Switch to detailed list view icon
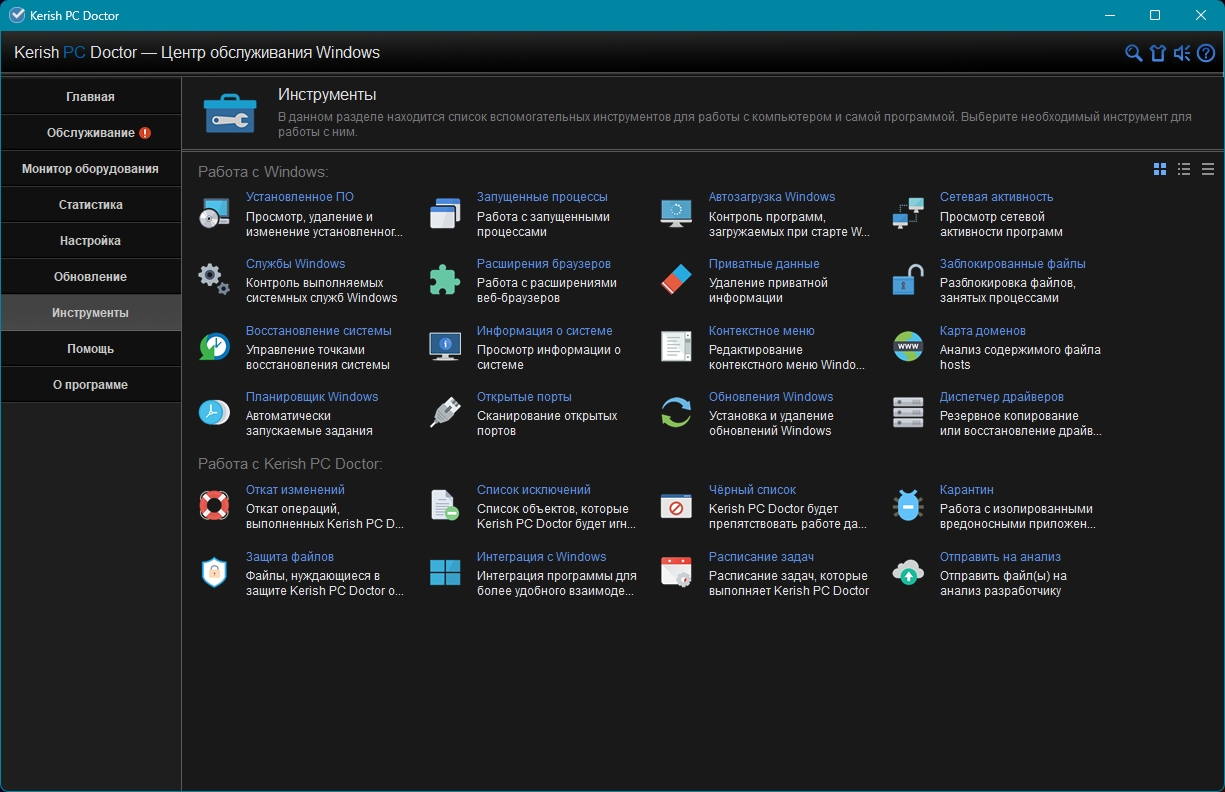Viewport: 1225px width, 792px height. point(1184,169)
